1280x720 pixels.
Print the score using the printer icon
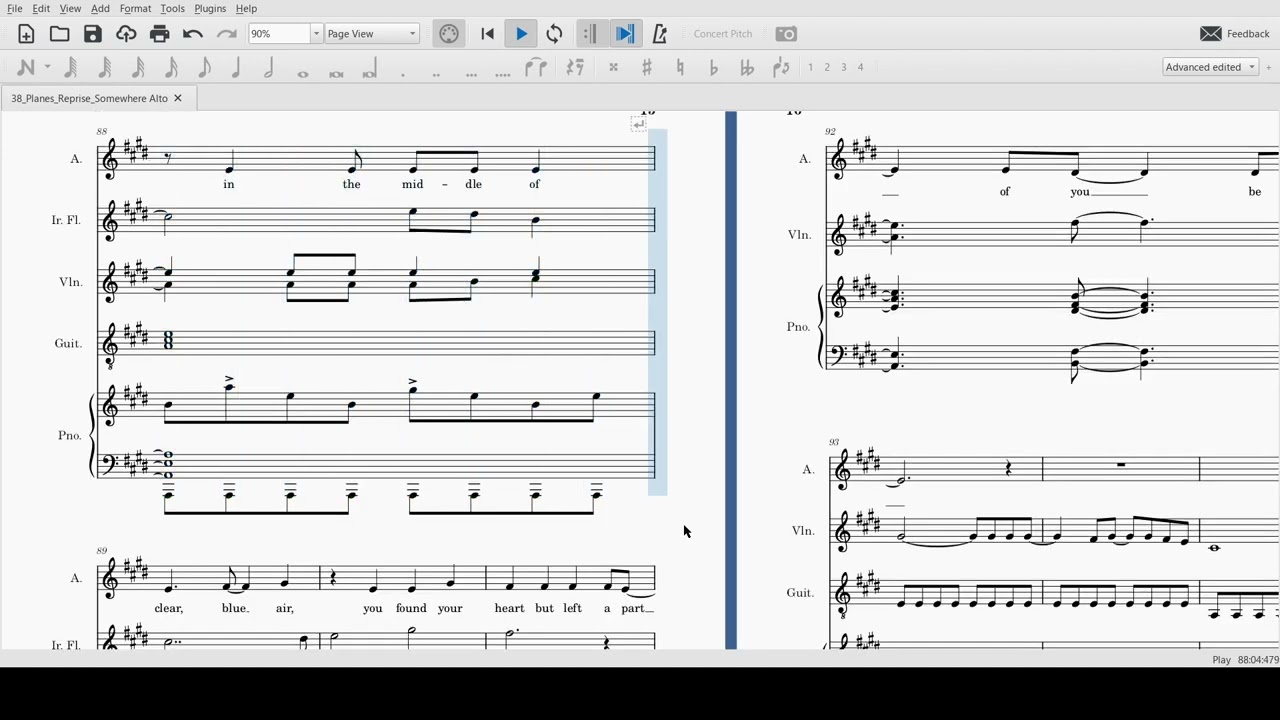tap(159, 34)
